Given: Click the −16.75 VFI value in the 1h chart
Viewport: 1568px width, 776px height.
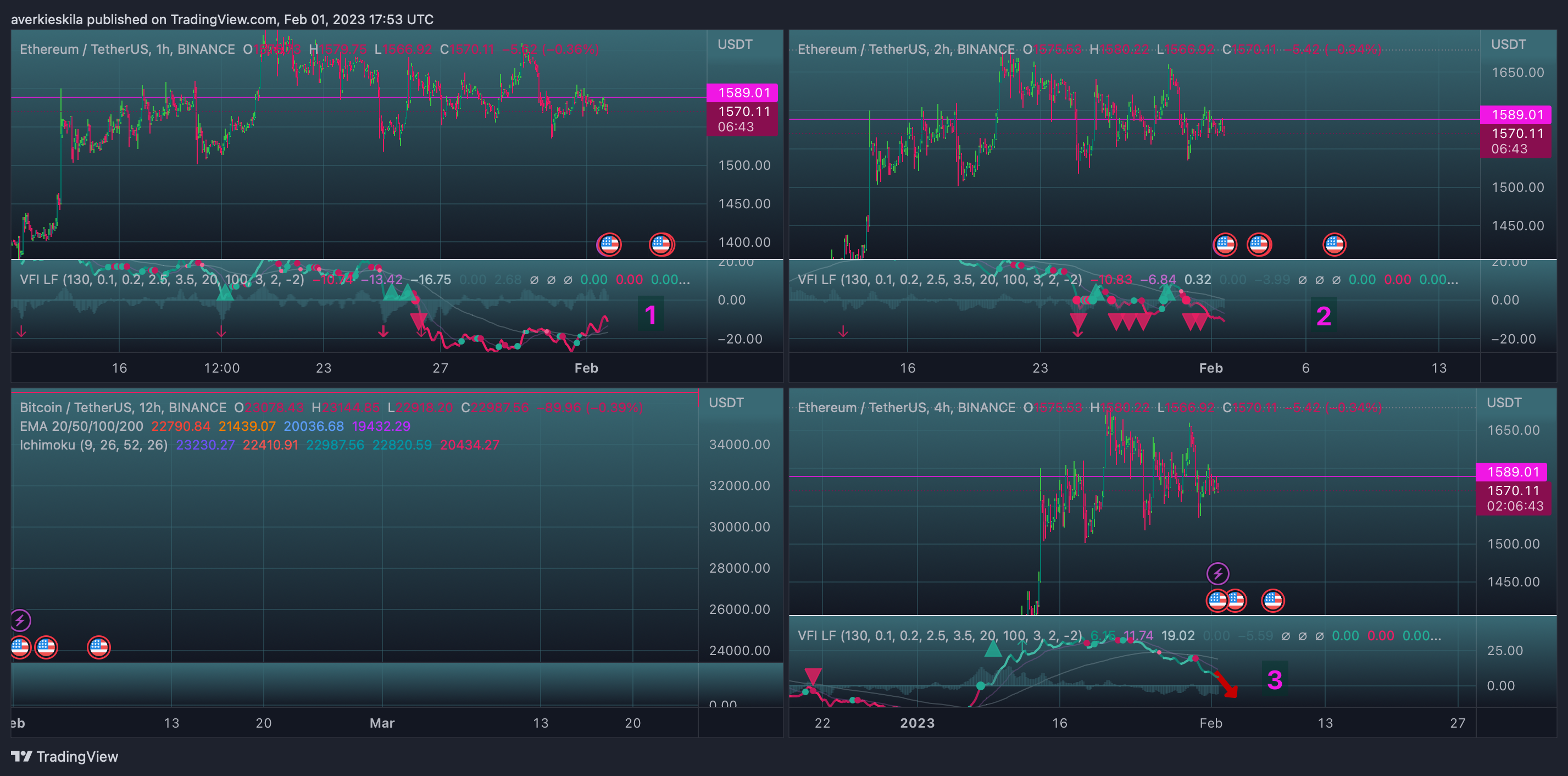Looking at the screenshot, I should [431, 280].
